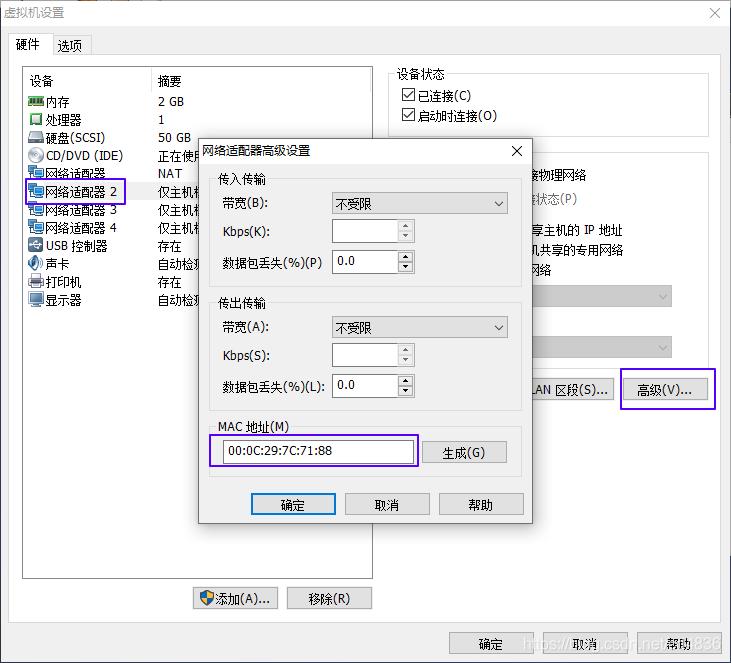The height and width of the screenshot is (663, 731).
Task: Click 移除(R) to remove device
Action: coord(329,598)
